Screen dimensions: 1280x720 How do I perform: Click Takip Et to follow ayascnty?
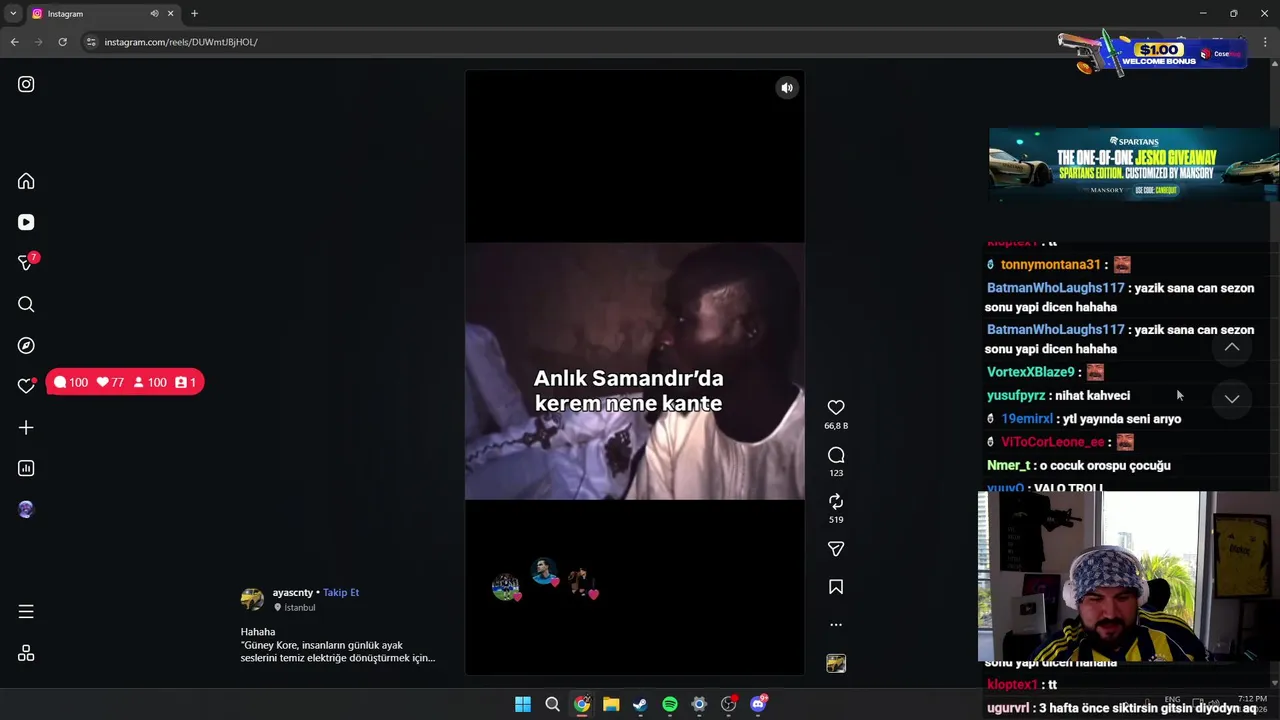341,592
